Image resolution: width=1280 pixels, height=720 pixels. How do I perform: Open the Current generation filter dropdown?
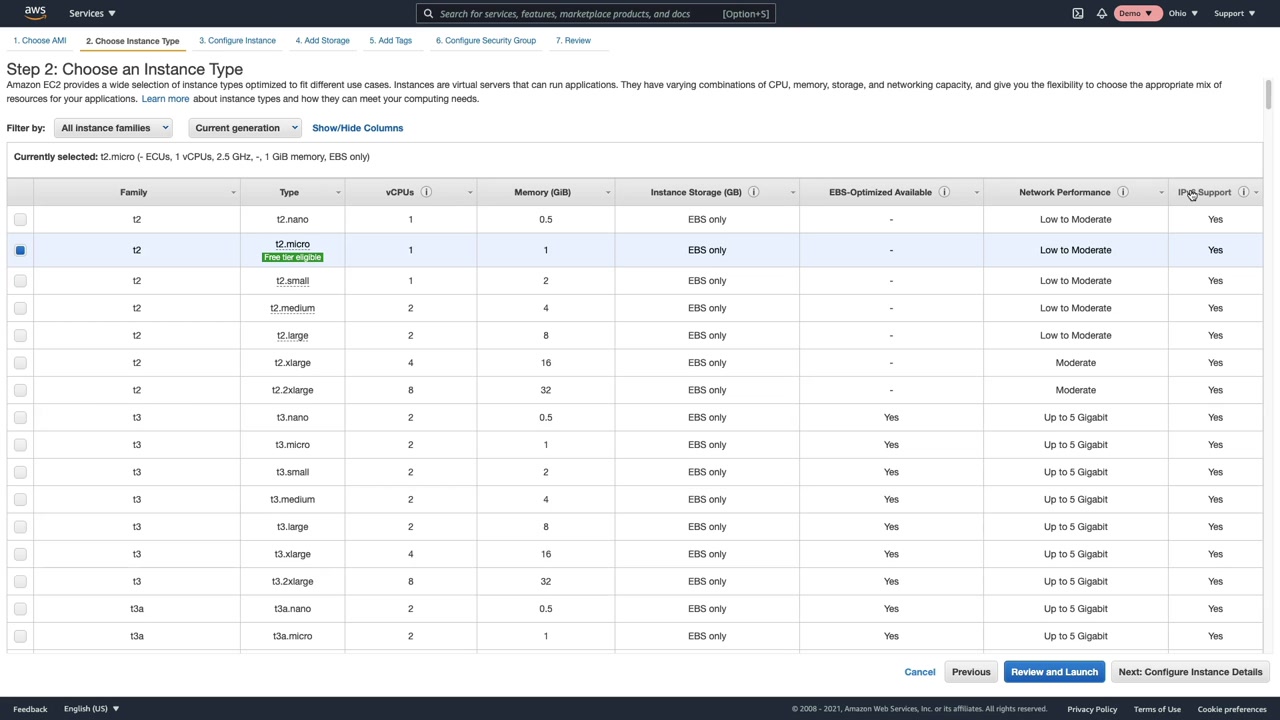pos(245,128)
